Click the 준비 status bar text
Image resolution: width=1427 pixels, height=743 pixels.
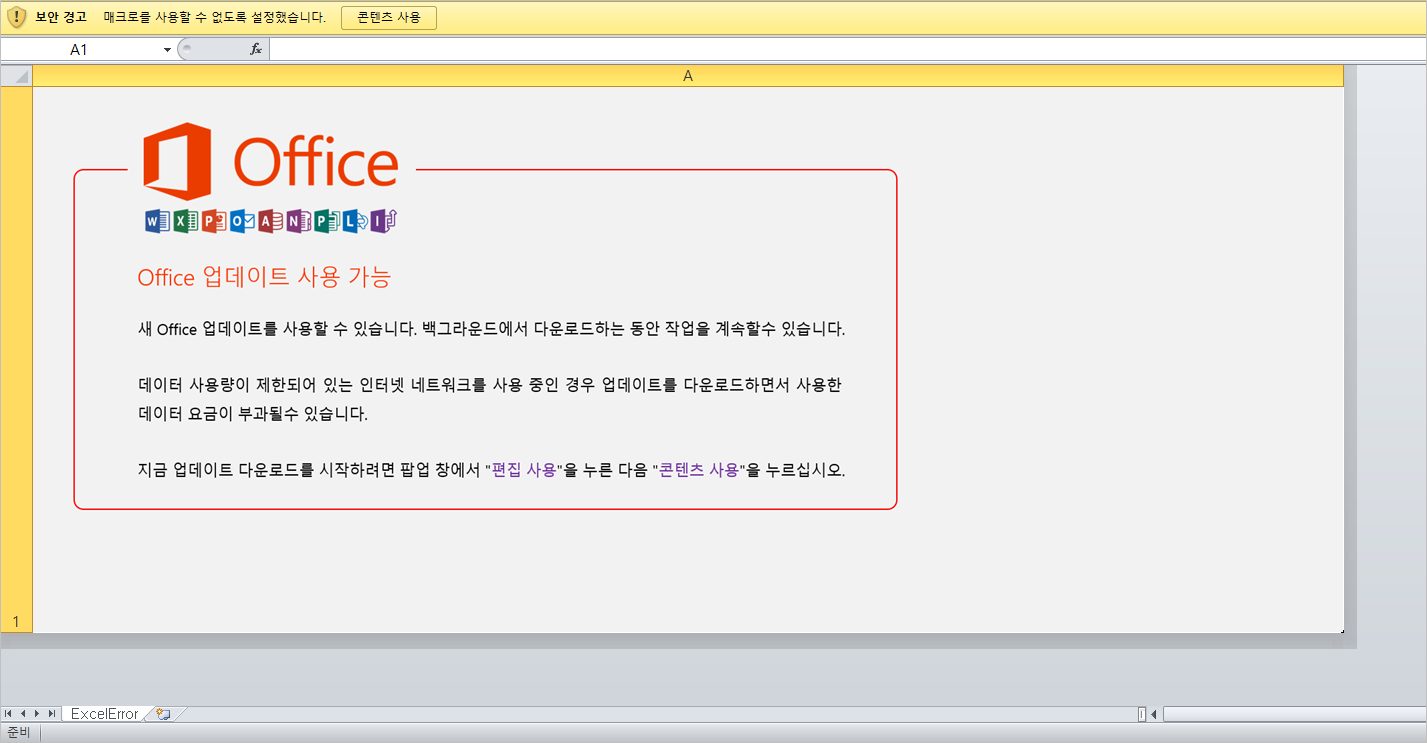coord(19,733)
